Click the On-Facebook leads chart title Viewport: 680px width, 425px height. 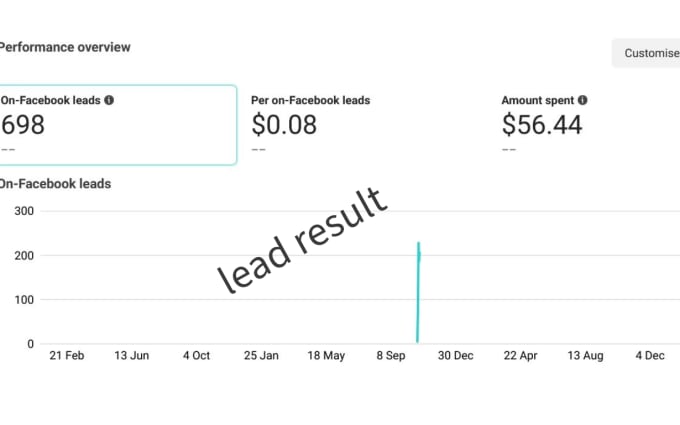coord(55,184)
